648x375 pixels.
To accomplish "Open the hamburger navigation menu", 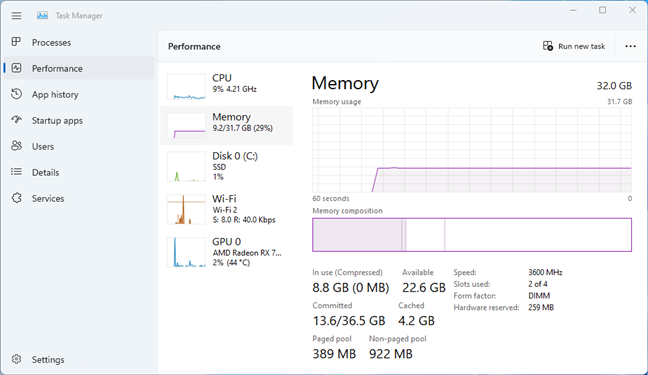I will click(17, 16).
